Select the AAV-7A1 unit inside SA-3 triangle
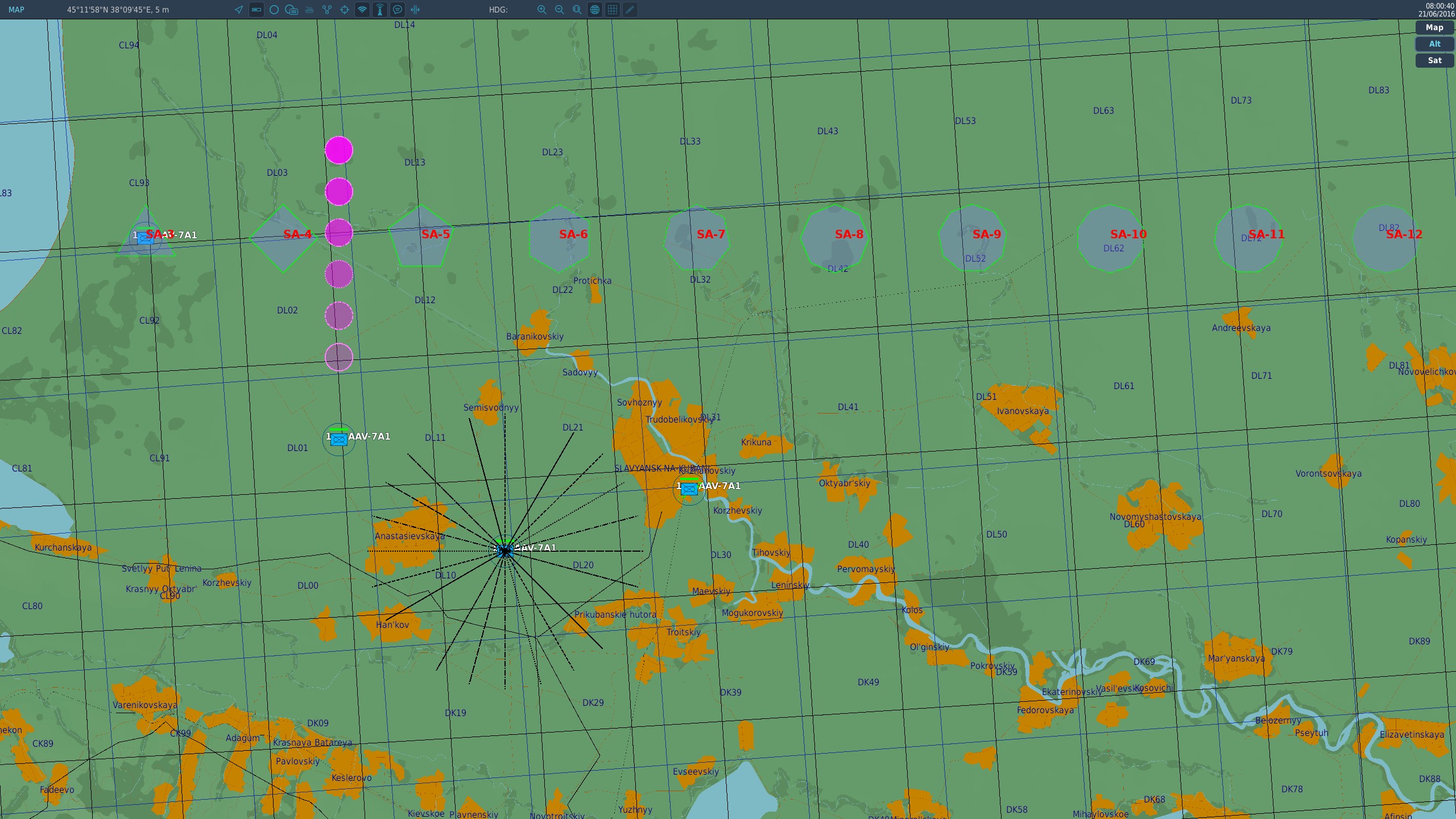 (x=146, y=238)
